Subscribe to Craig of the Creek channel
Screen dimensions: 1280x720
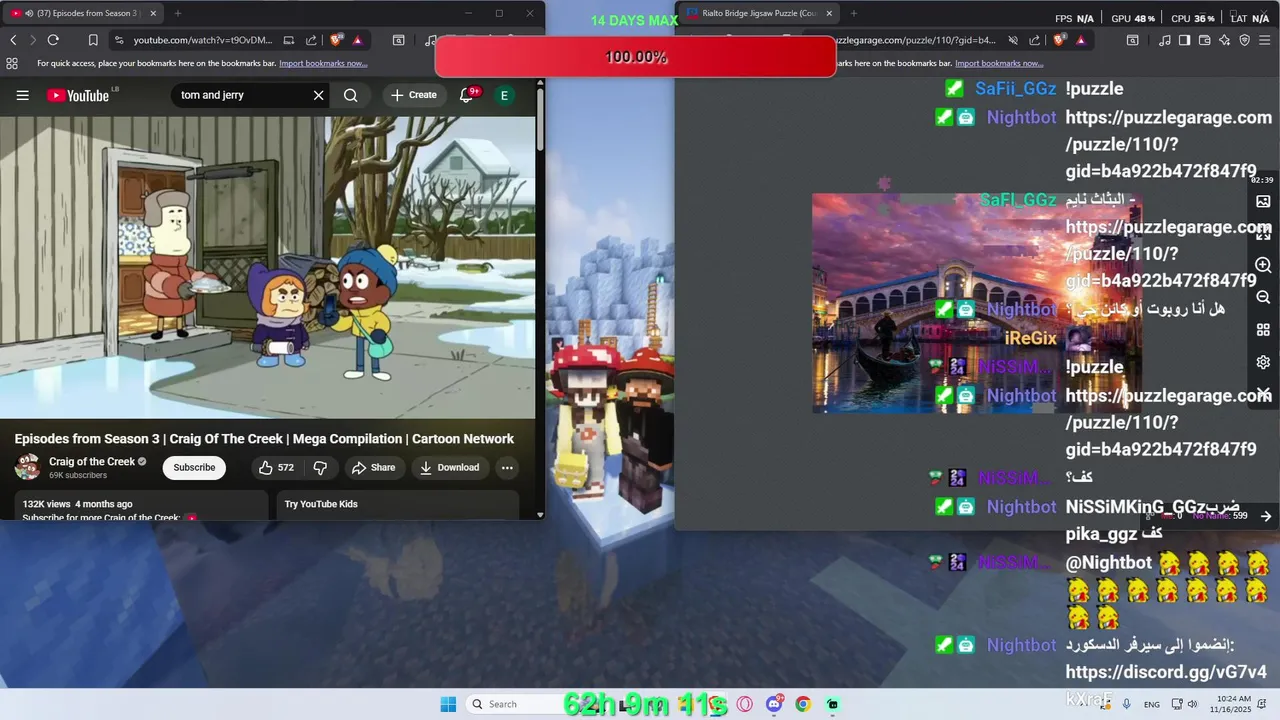pos(194,467)
